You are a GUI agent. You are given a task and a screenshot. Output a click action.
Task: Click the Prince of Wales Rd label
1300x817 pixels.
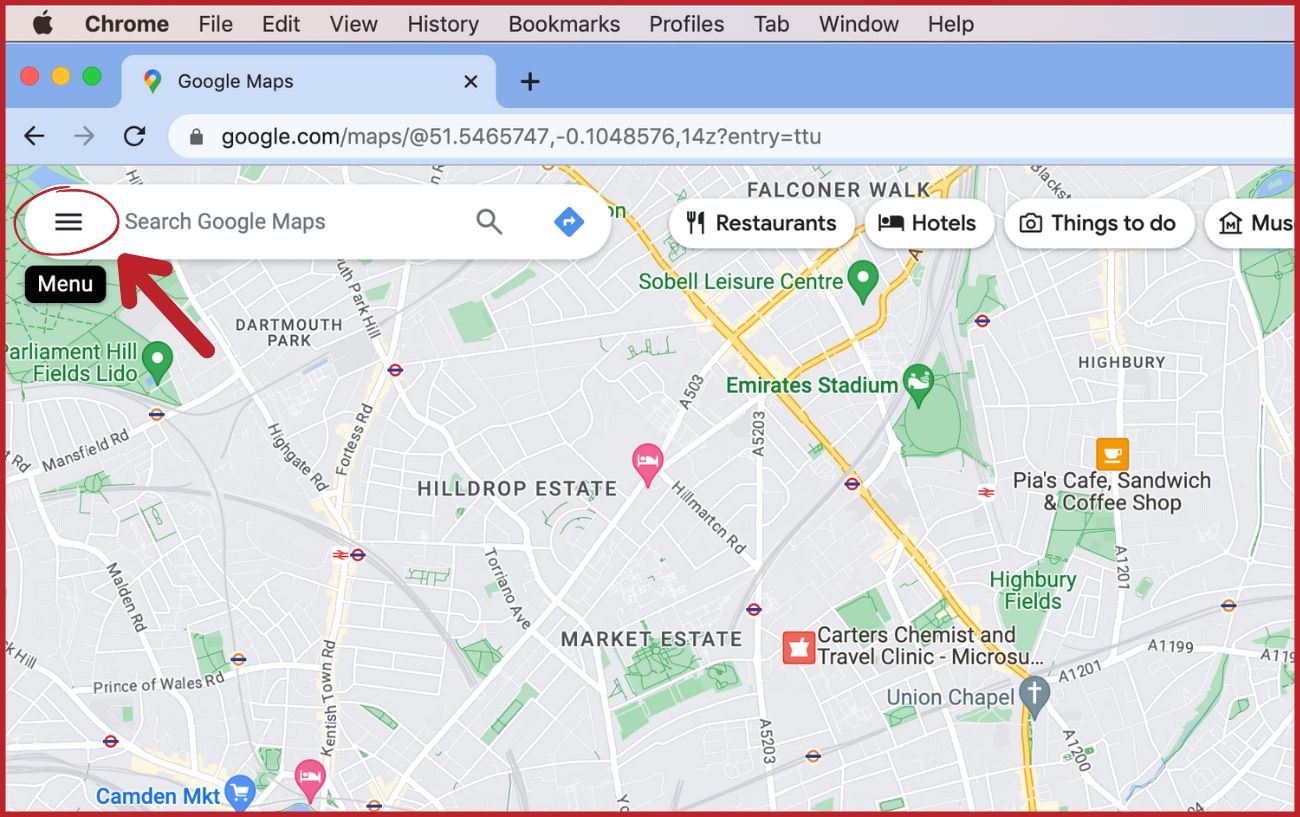159,684
